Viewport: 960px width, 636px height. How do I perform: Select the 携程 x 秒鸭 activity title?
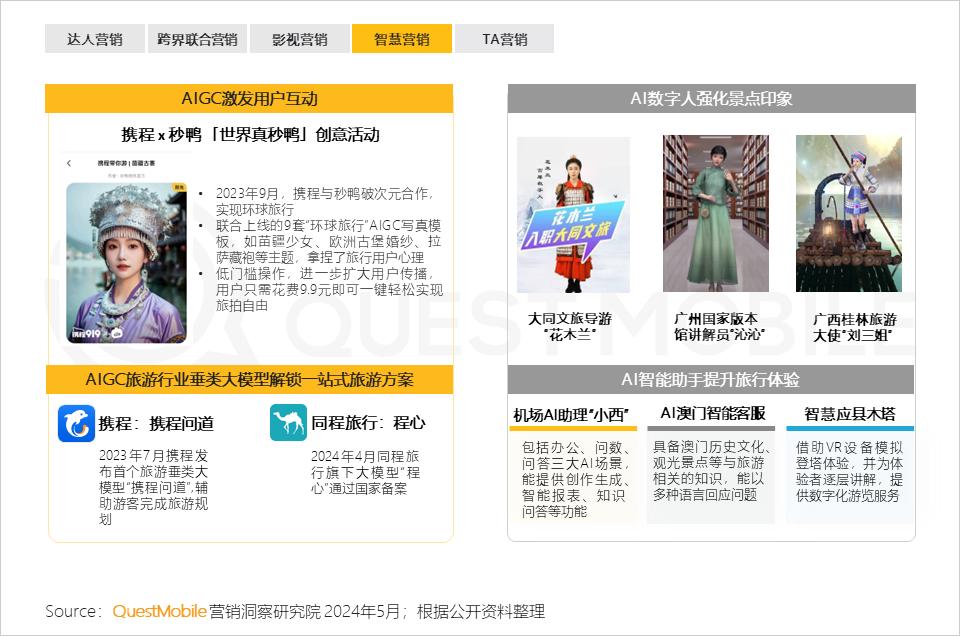pos(250,135)
